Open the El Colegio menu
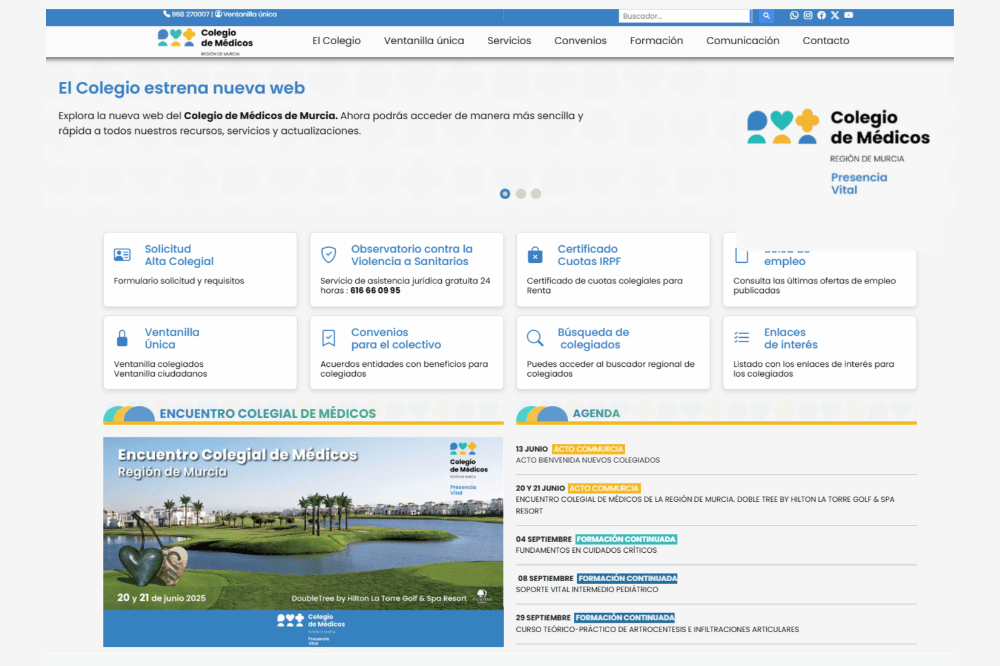 coord(336,41)
